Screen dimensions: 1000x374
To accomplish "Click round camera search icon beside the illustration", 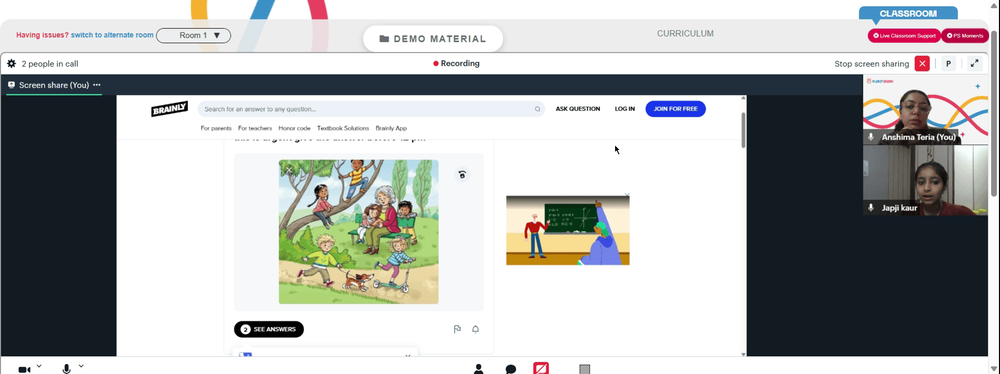I will point(463,174).
